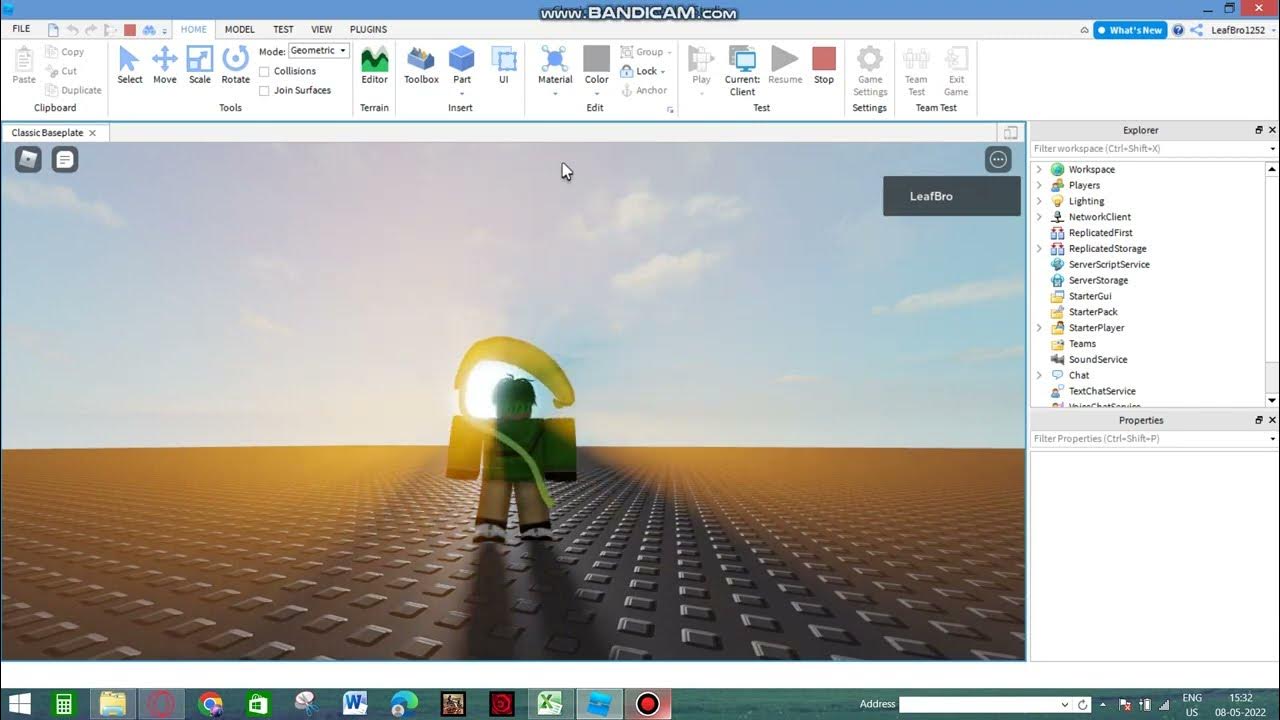The height and width of the screenshot is (720, 1280).
Task: Open the Color dropdown arrow
Action: (x=597, y=93)
